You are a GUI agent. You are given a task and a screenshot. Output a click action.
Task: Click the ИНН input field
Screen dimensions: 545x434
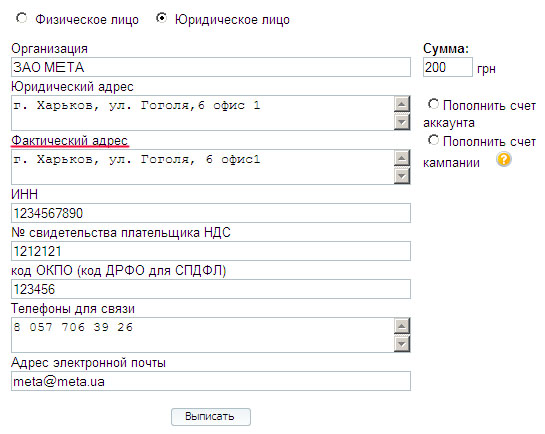click(211, 213)
